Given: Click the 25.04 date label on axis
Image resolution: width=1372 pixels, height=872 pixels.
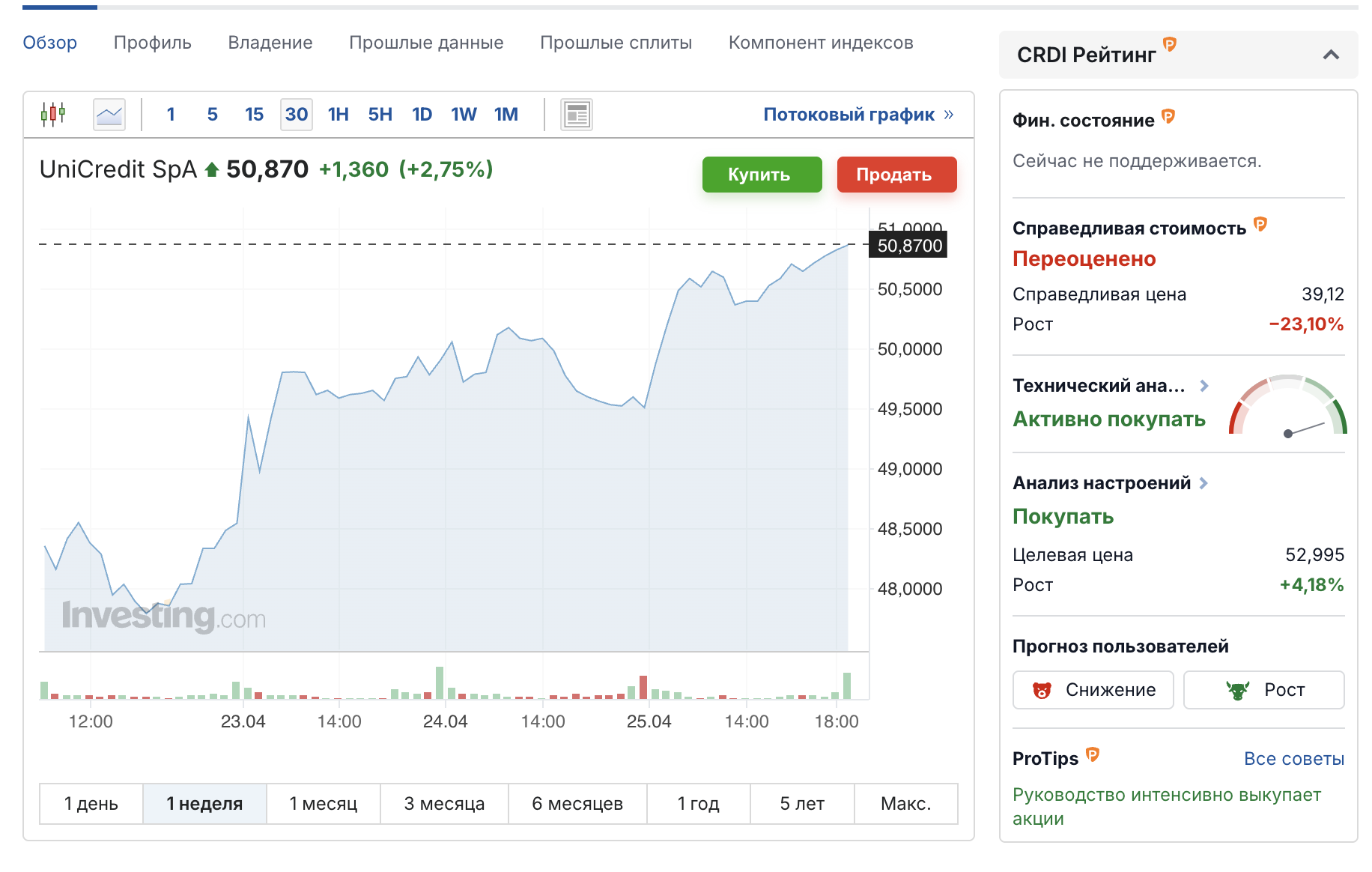Looking at the screenshot, I should coord(649,721).
